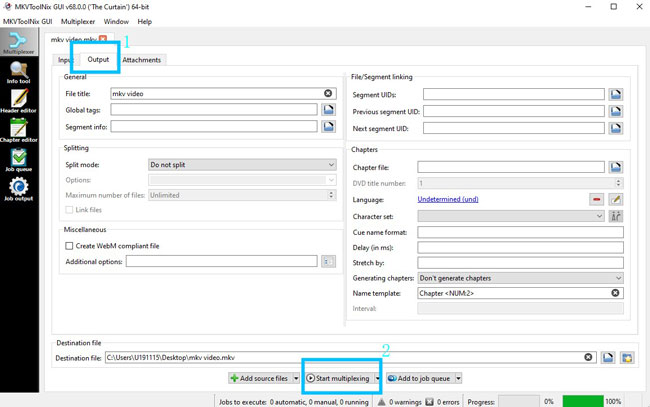This screenshot has height=407, width=650.
Task: Open the Undetermined (und) language link
Action: point(448,199)
